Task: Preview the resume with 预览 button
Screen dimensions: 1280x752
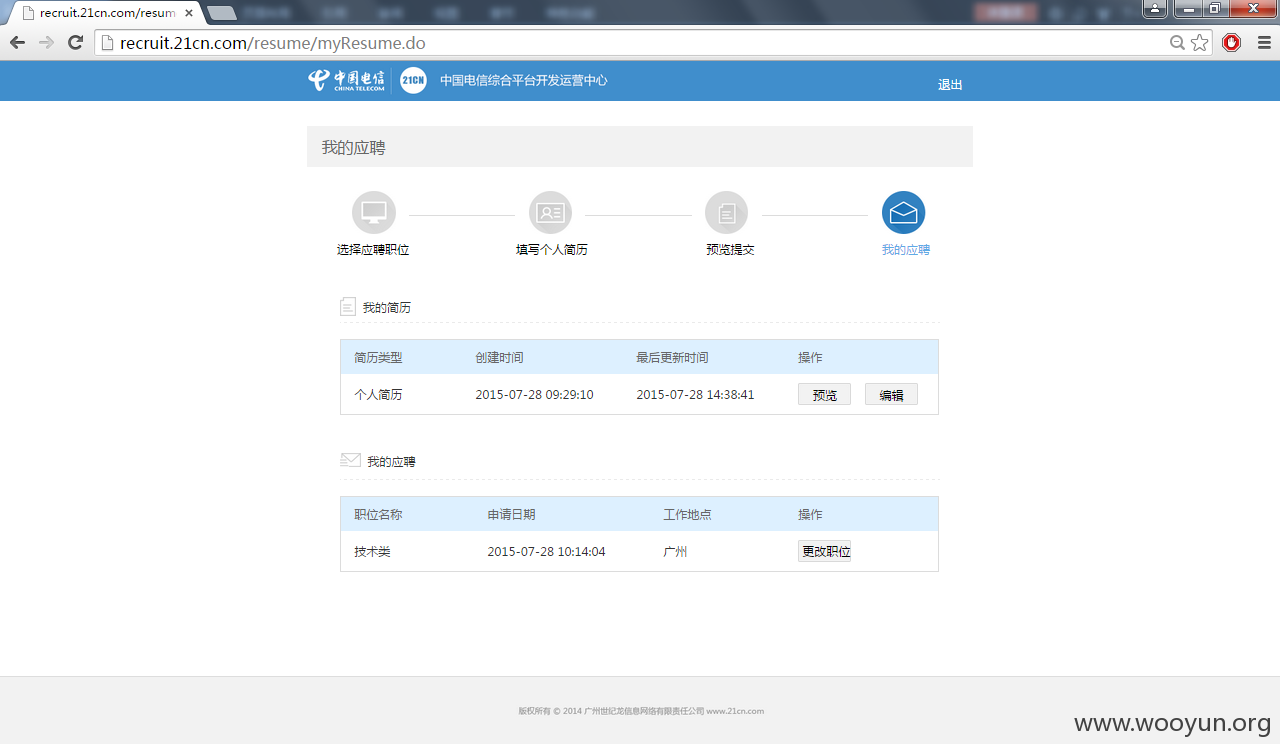Action: pyautogui.click(x=824, y=395)
